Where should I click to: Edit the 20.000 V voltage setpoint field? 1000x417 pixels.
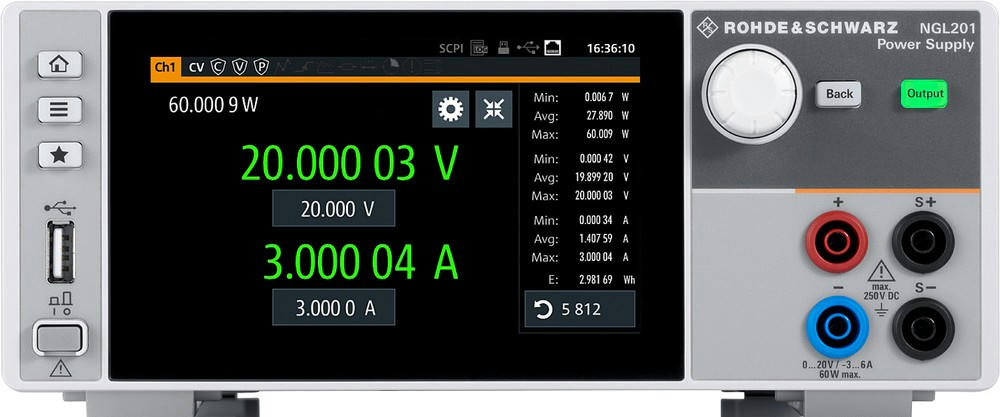pos(334,209)
